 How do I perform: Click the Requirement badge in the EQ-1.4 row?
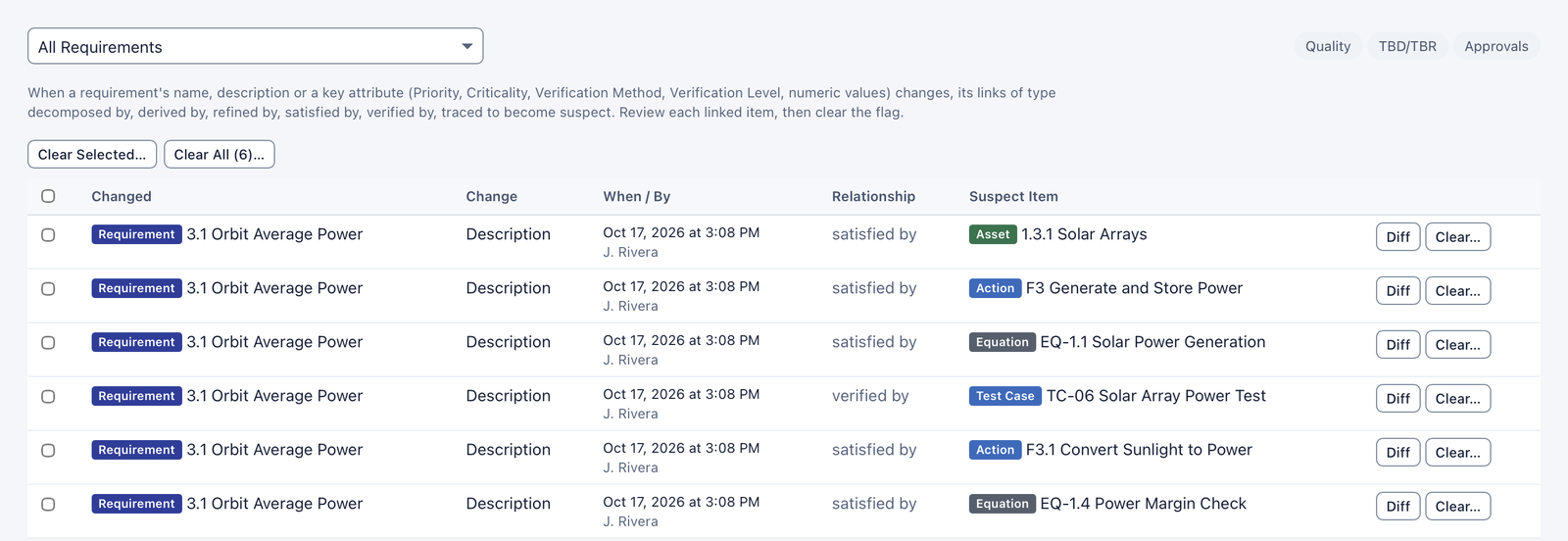(136, 504)
